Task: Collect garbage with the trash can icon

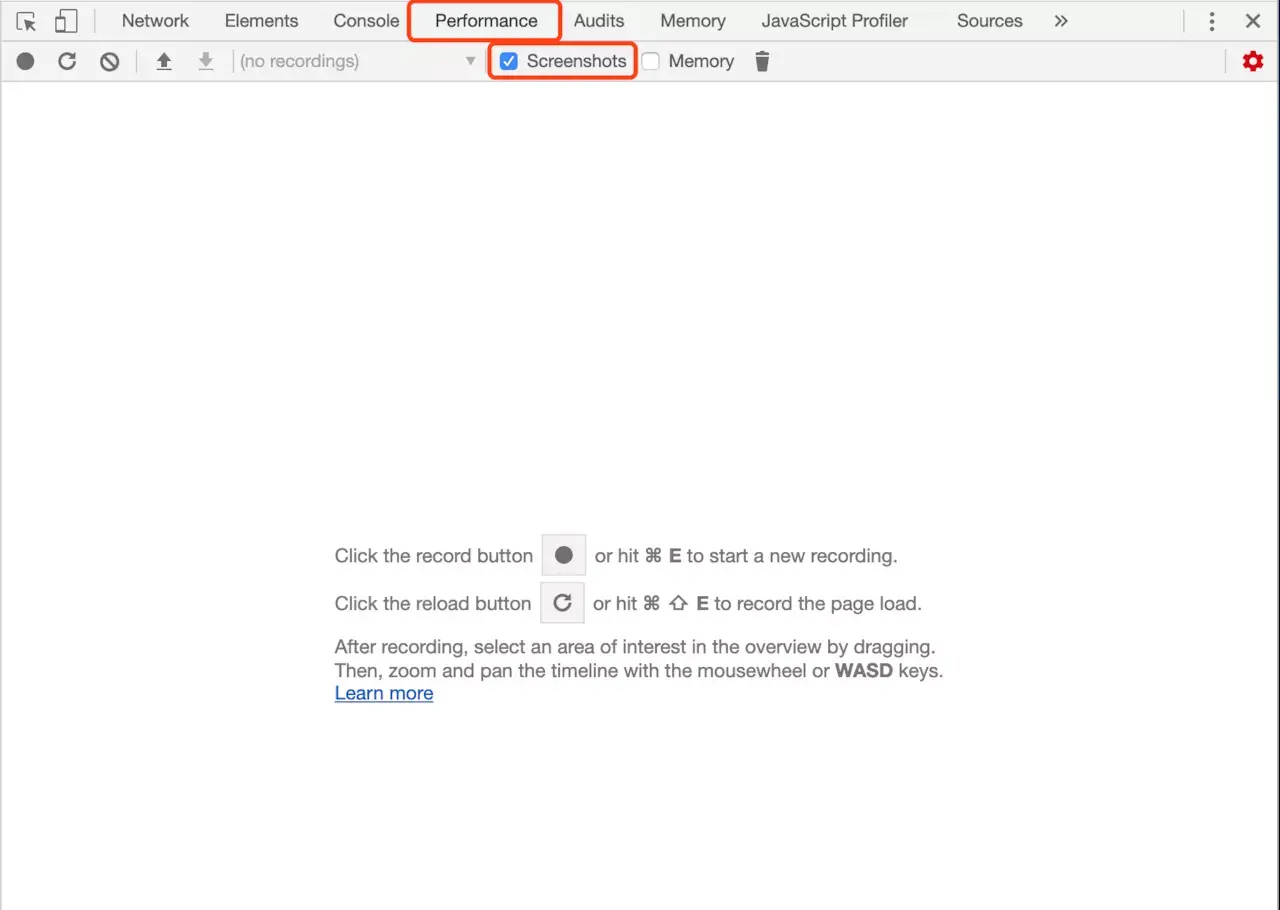Action: 762,61
